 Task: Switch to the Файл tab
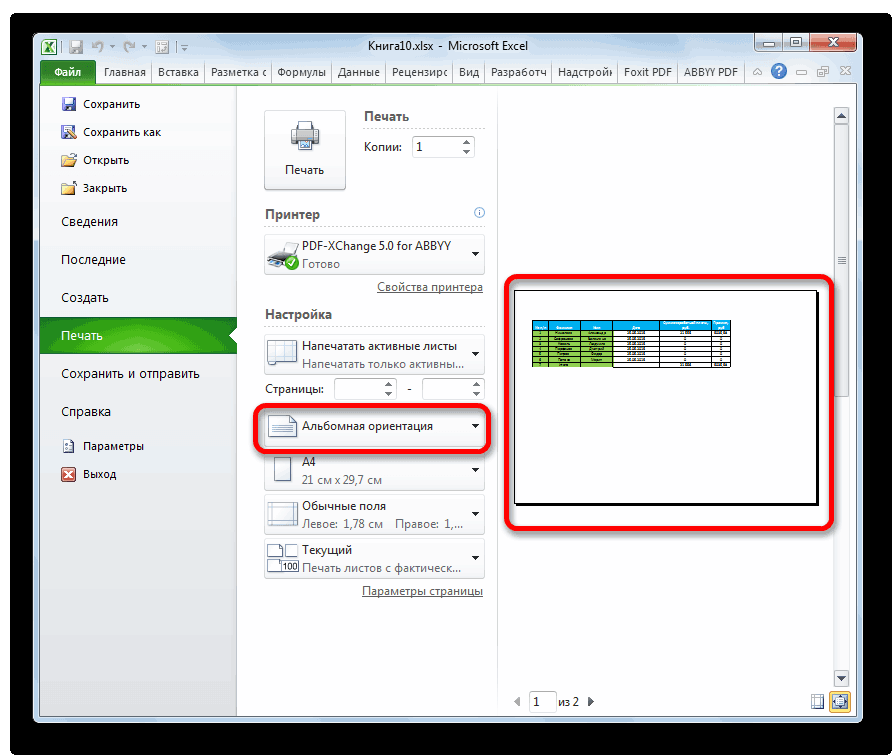coord(67,72)
